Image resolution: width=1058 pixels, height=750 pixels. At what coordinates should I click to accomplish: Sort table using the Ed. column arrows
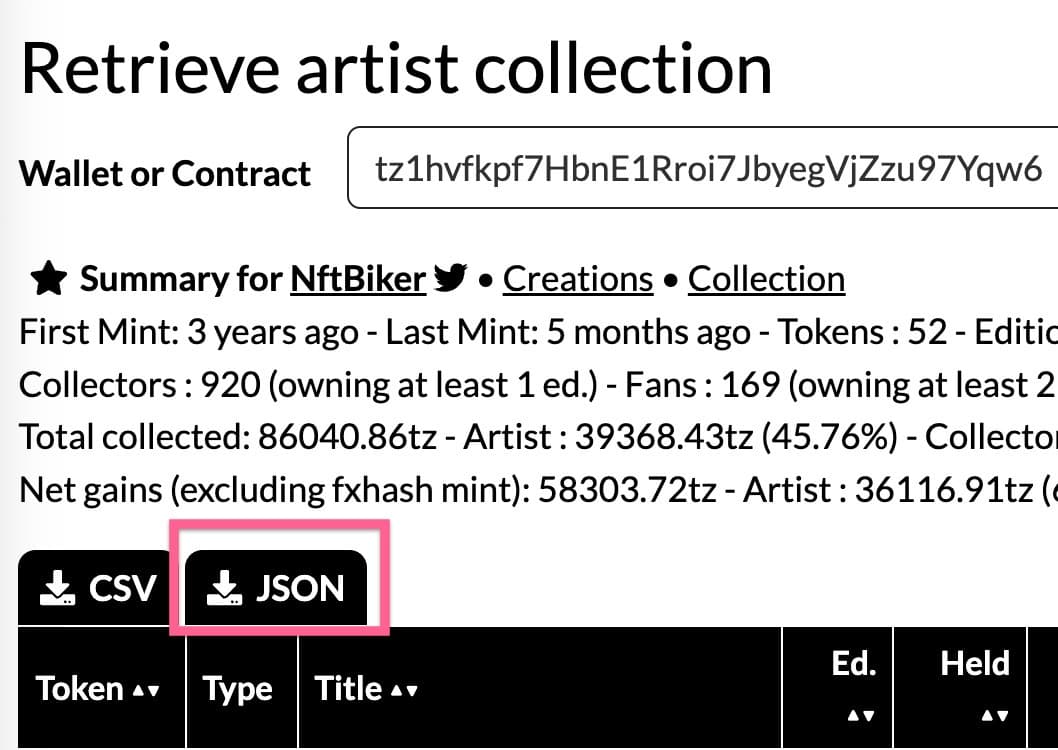tap(853, 715)
